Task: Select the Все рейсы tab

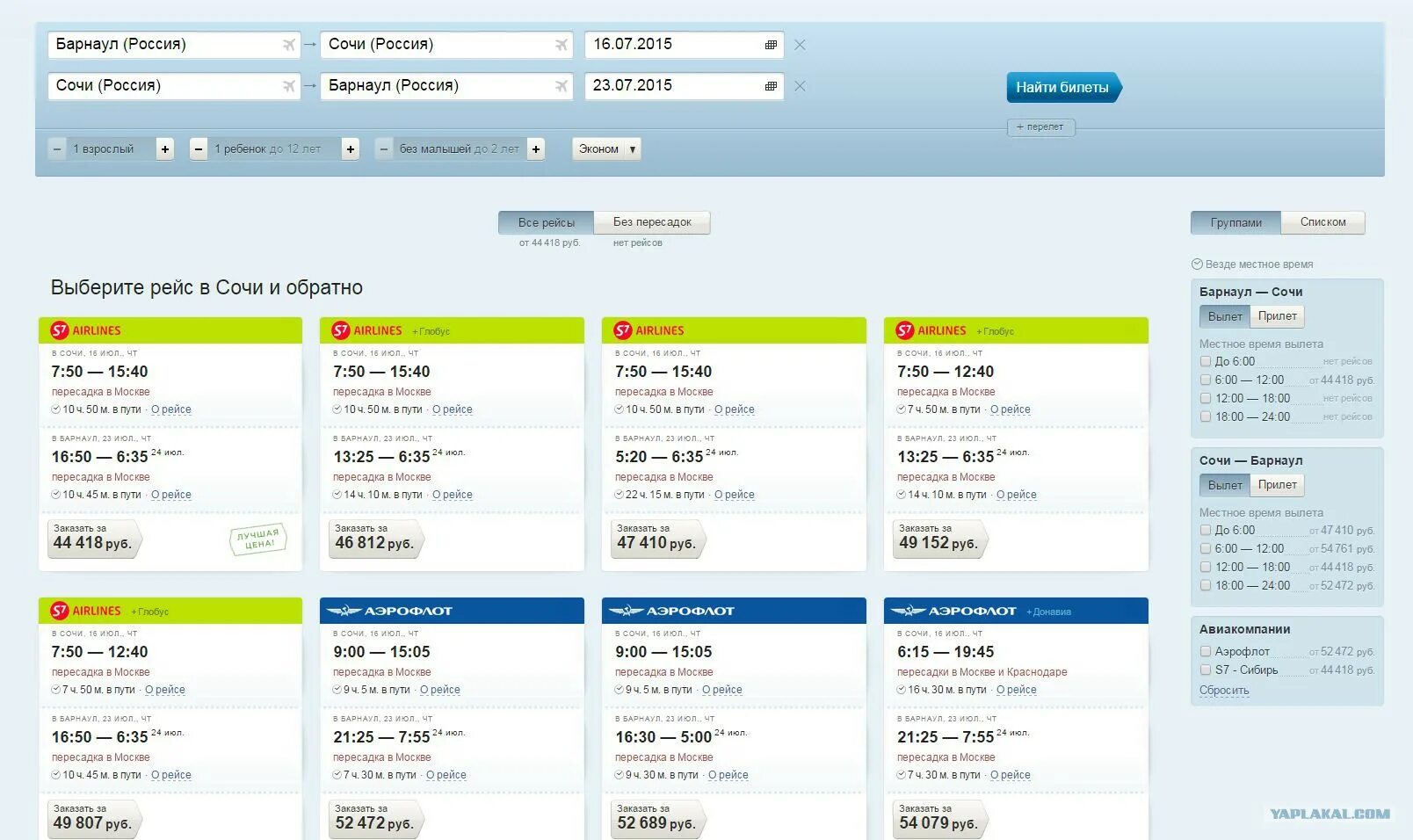Action: (546, 222)
